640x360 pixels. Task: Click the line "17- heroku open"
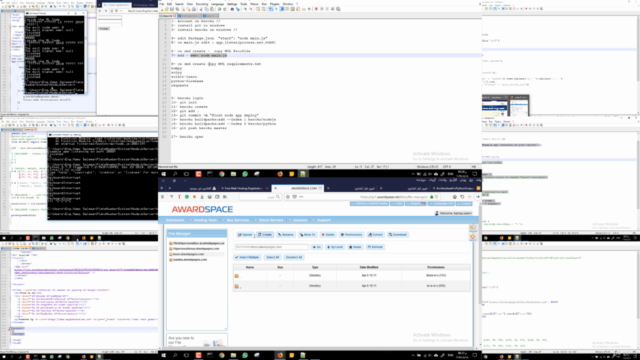click(x=187, y=137)
